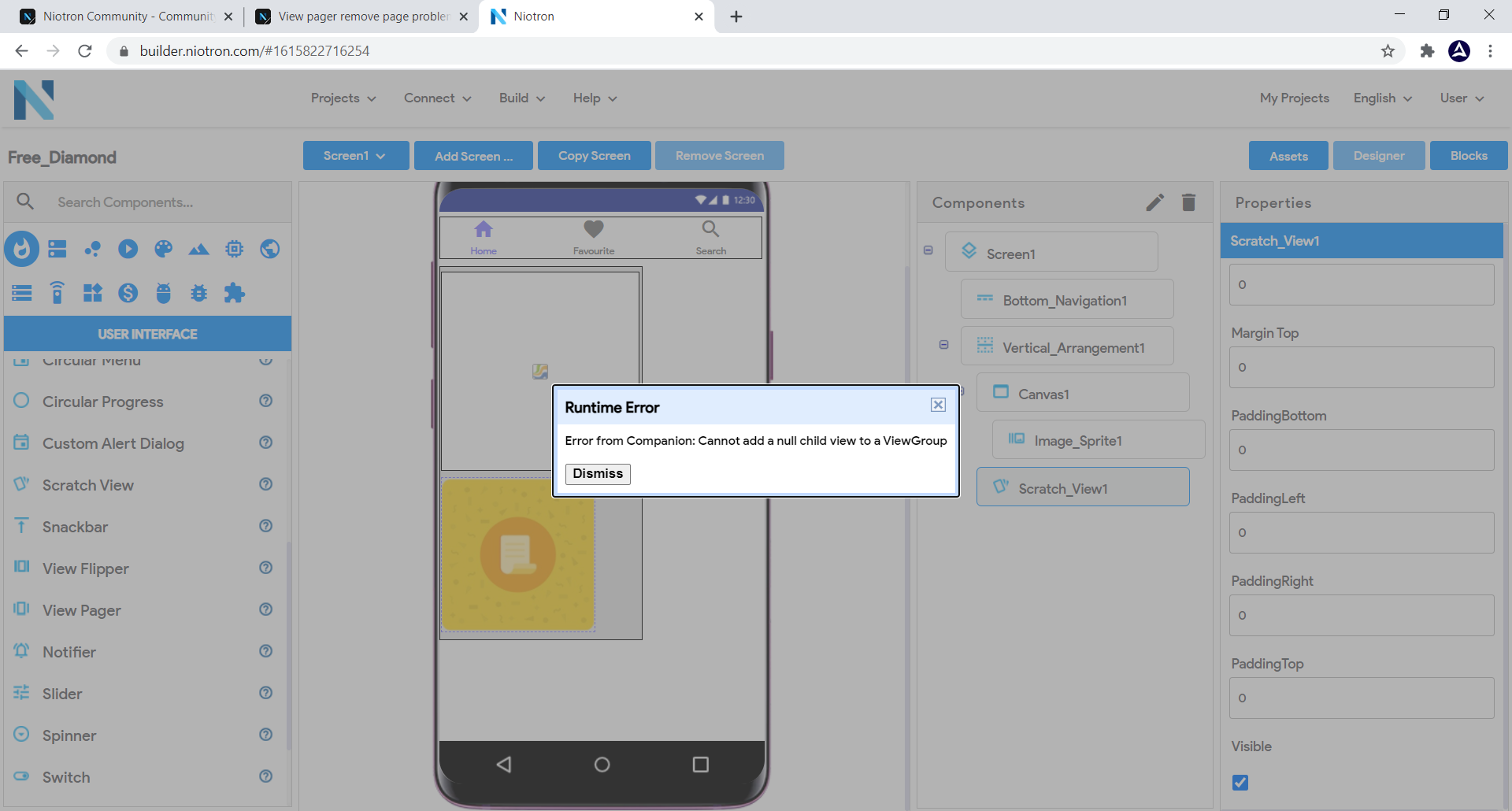Viewport: 1512px width, 811px height.
Task: Open the Build menu
Action: pos(522,98)
